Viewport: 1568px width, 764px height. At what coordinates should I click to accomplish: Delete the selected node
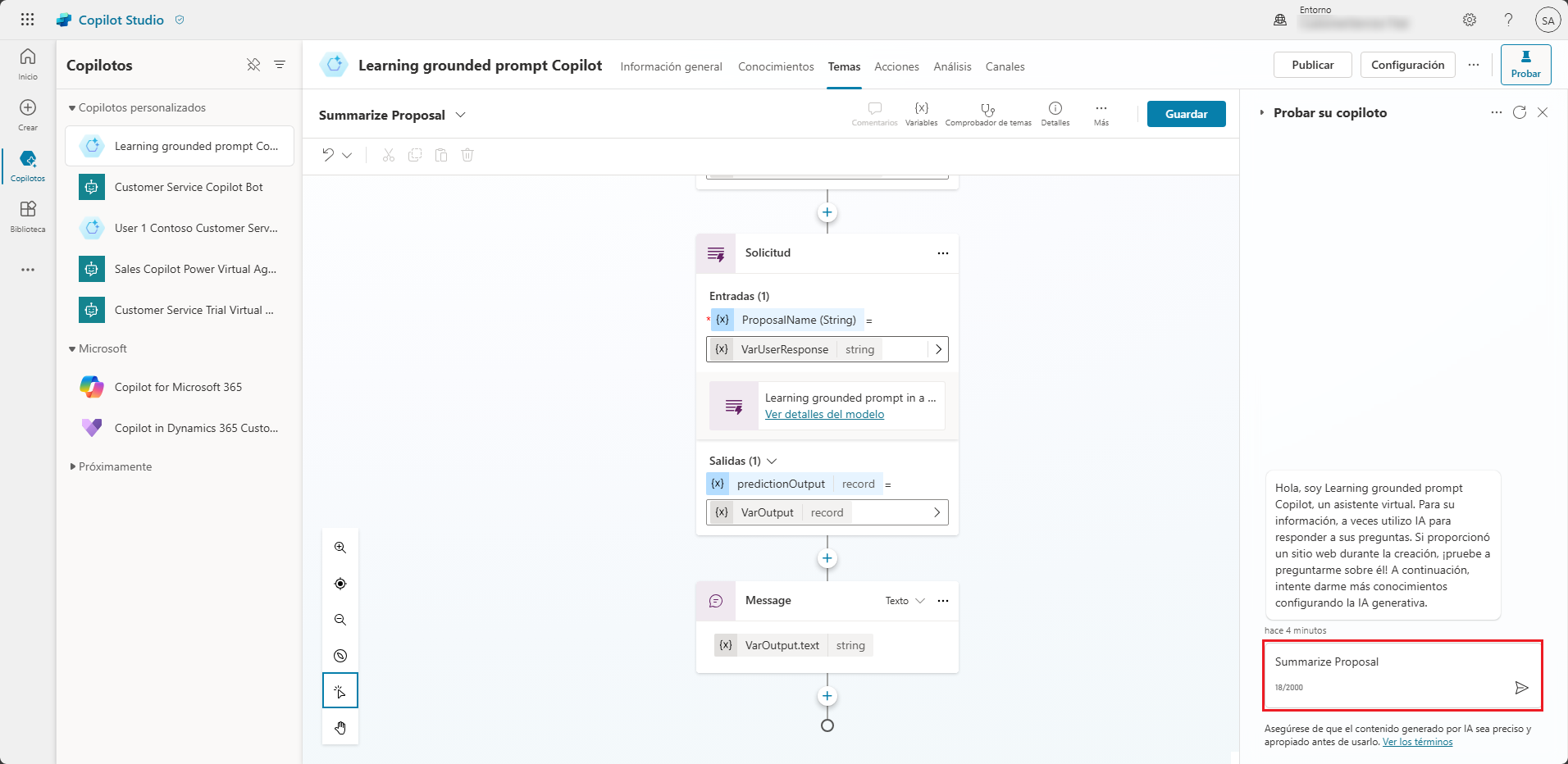tap(467, 155)
